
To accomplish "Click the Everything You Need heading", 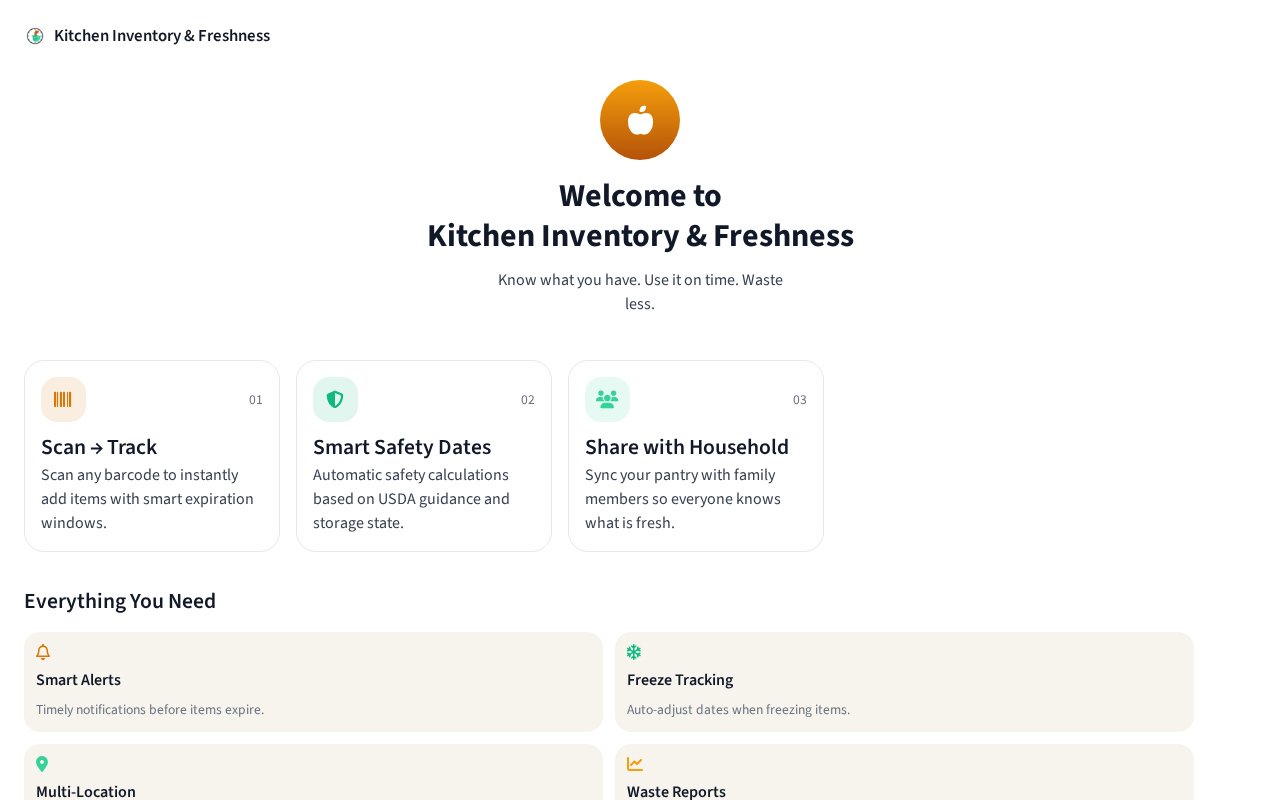I will (x=120, y=601).
